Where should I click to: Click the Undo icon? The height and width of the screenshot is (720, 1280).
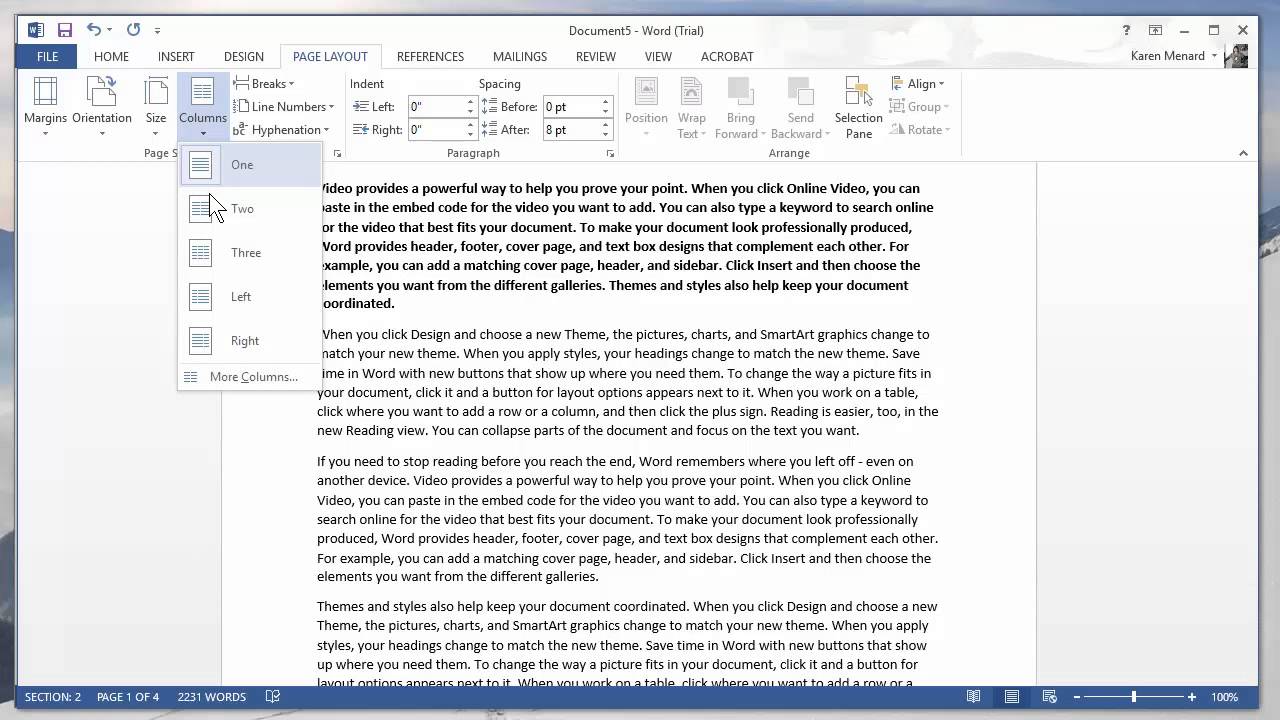(95, 30)
